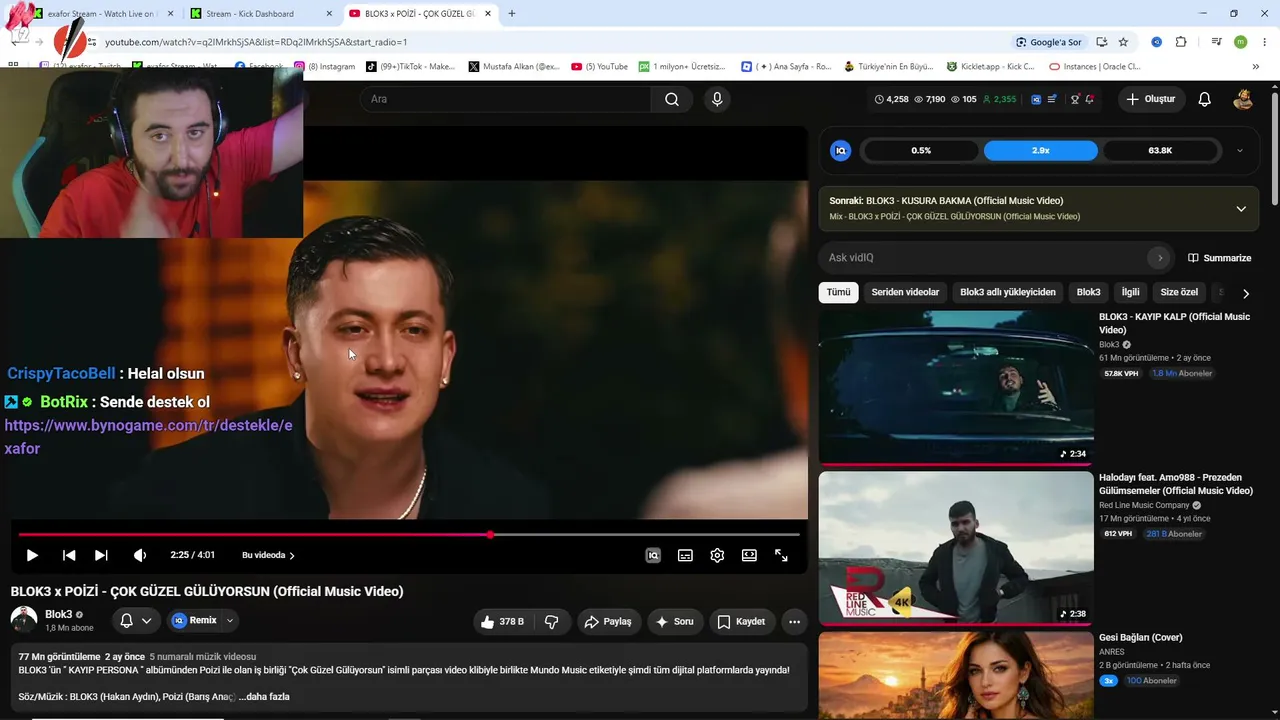Expand the vidIQ score panel chevron
The width and height of the screenshot is (1280, 720).
click(1240, 150)
